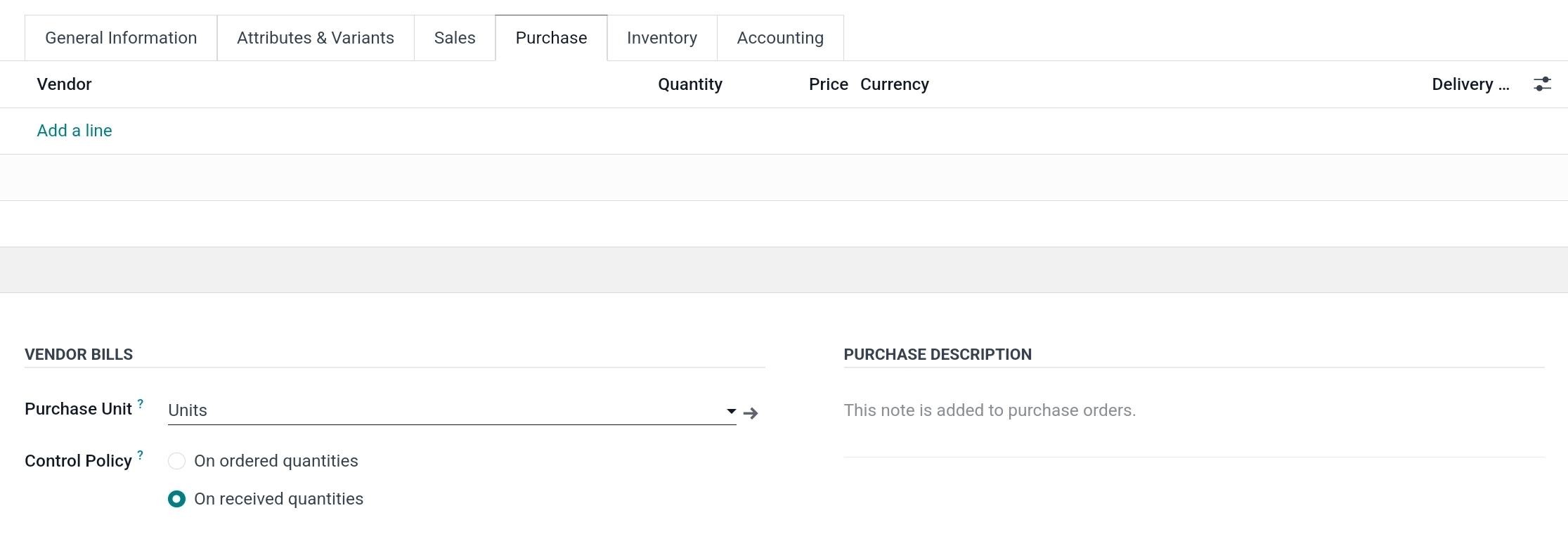Select On ordered quantities radio
This screenshot has height=546, width=1568.
(x=177, y=461)
